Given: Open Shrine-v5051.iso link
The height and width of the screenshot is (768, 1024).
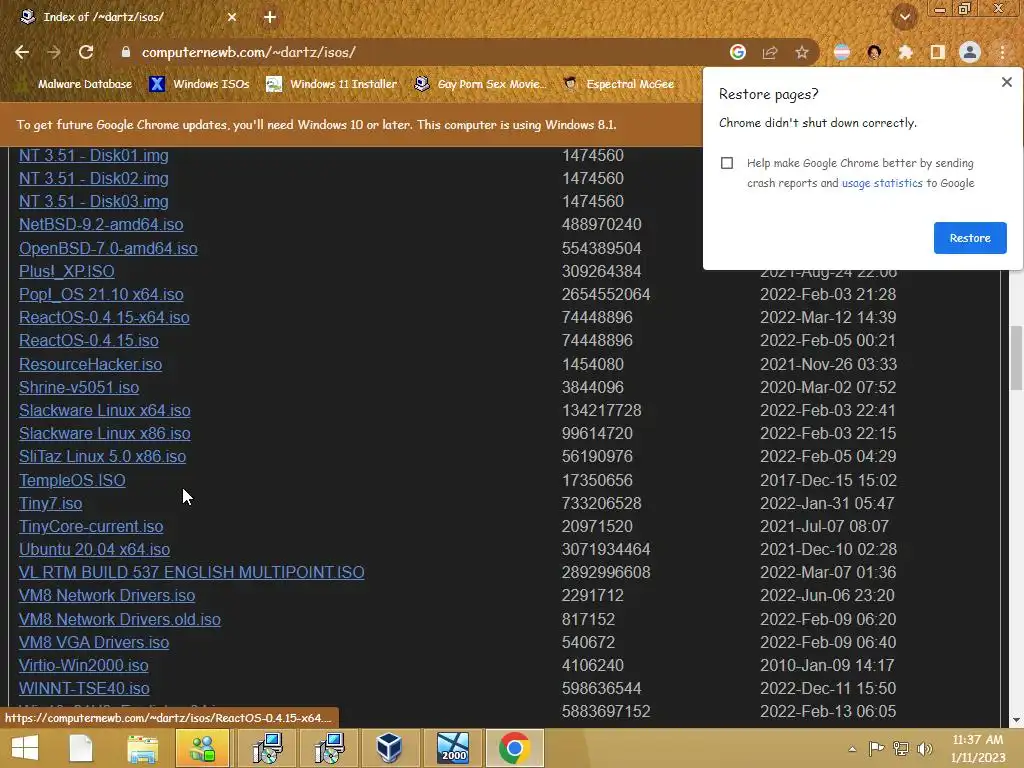Looking at the screenshot, I should pyautogui.click(x=79, y=387).
